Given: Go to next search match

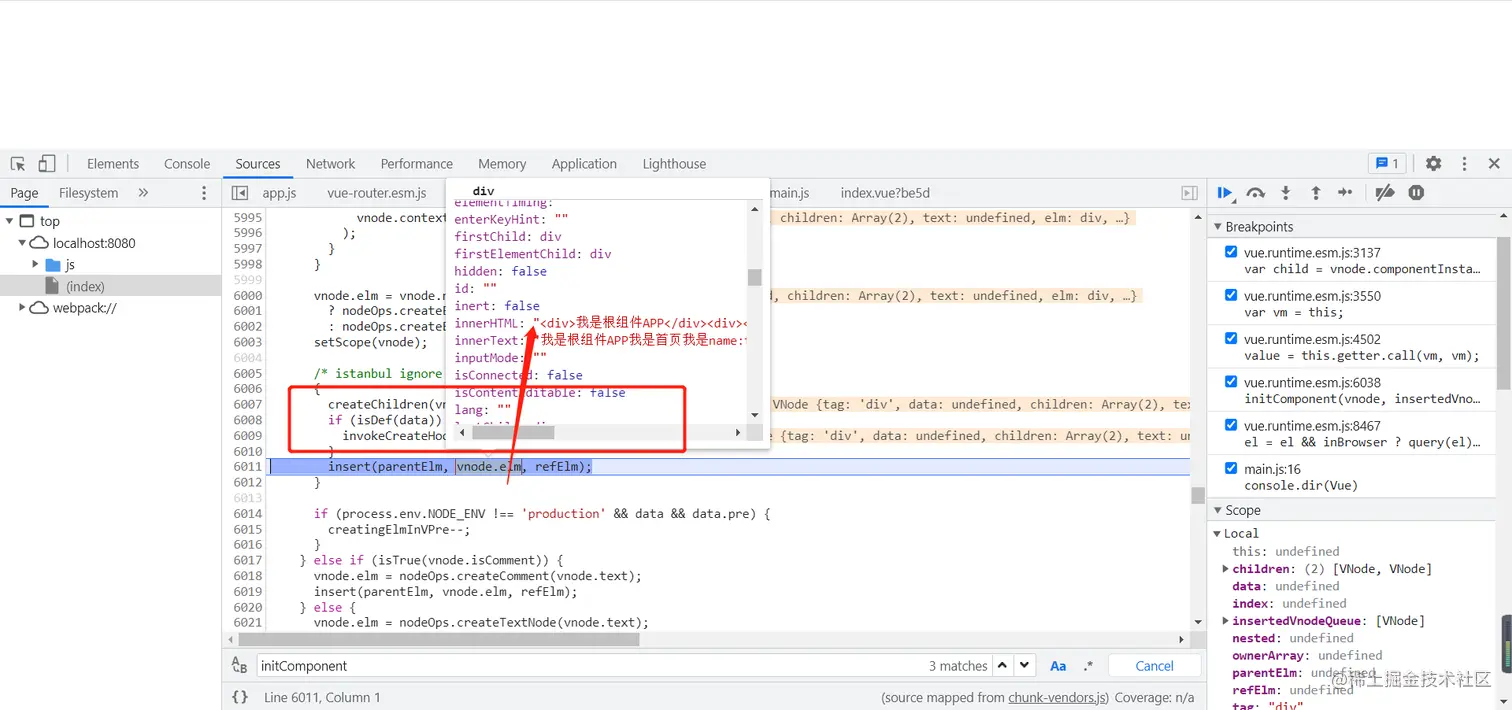Looking at the screenshot, I should pyautogui.click(x=1024, y=666).
